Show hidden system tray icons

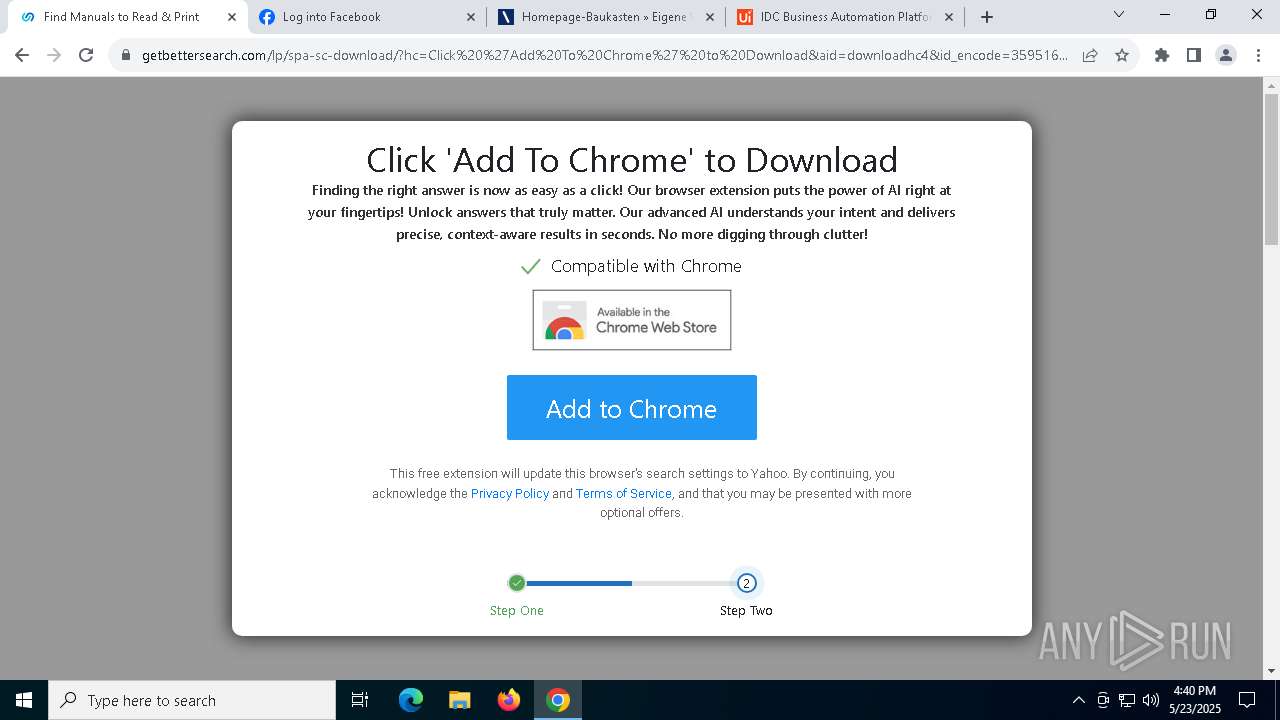coord(1078,700)
